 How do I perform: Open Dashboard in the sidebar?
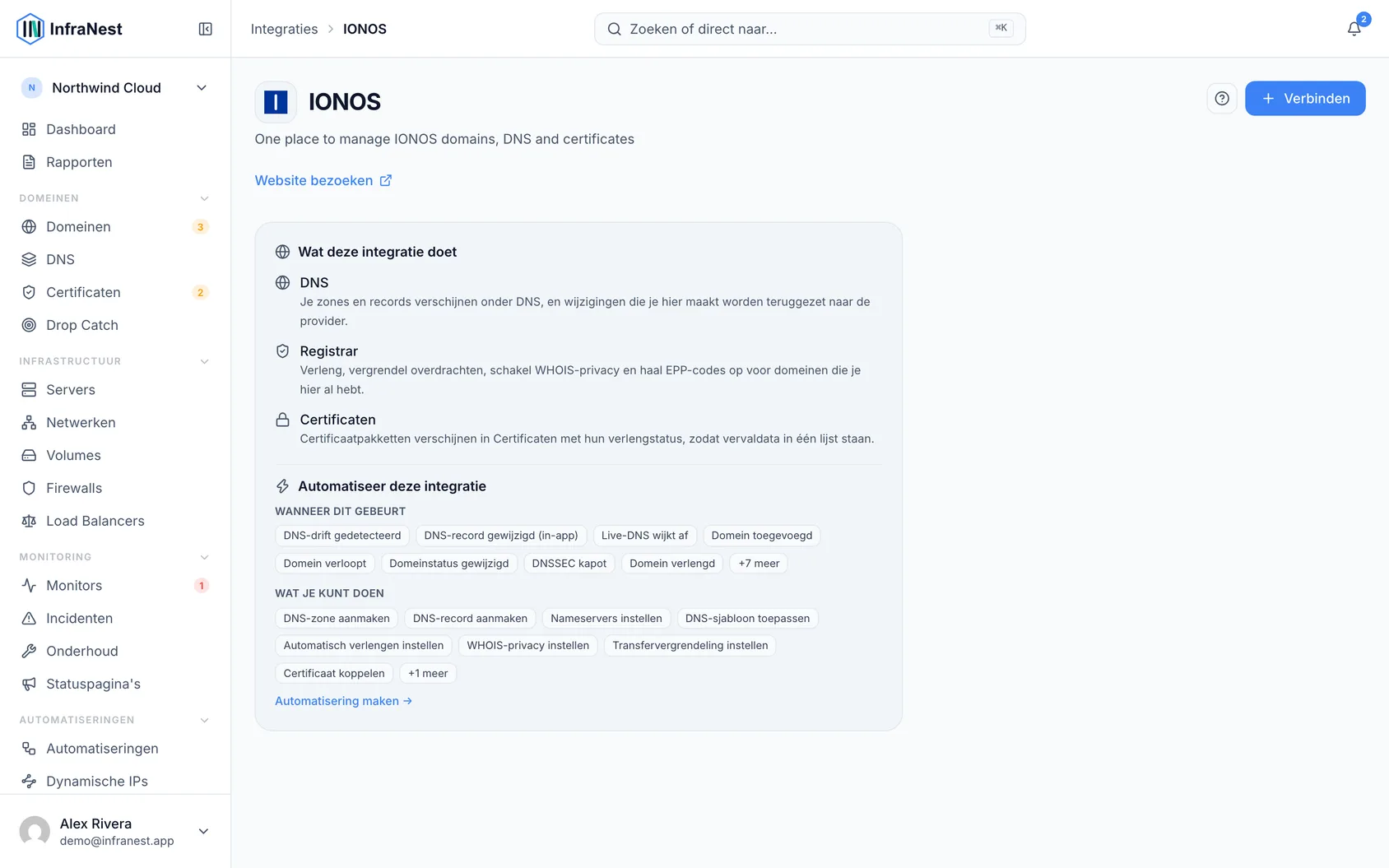[115, 129]
